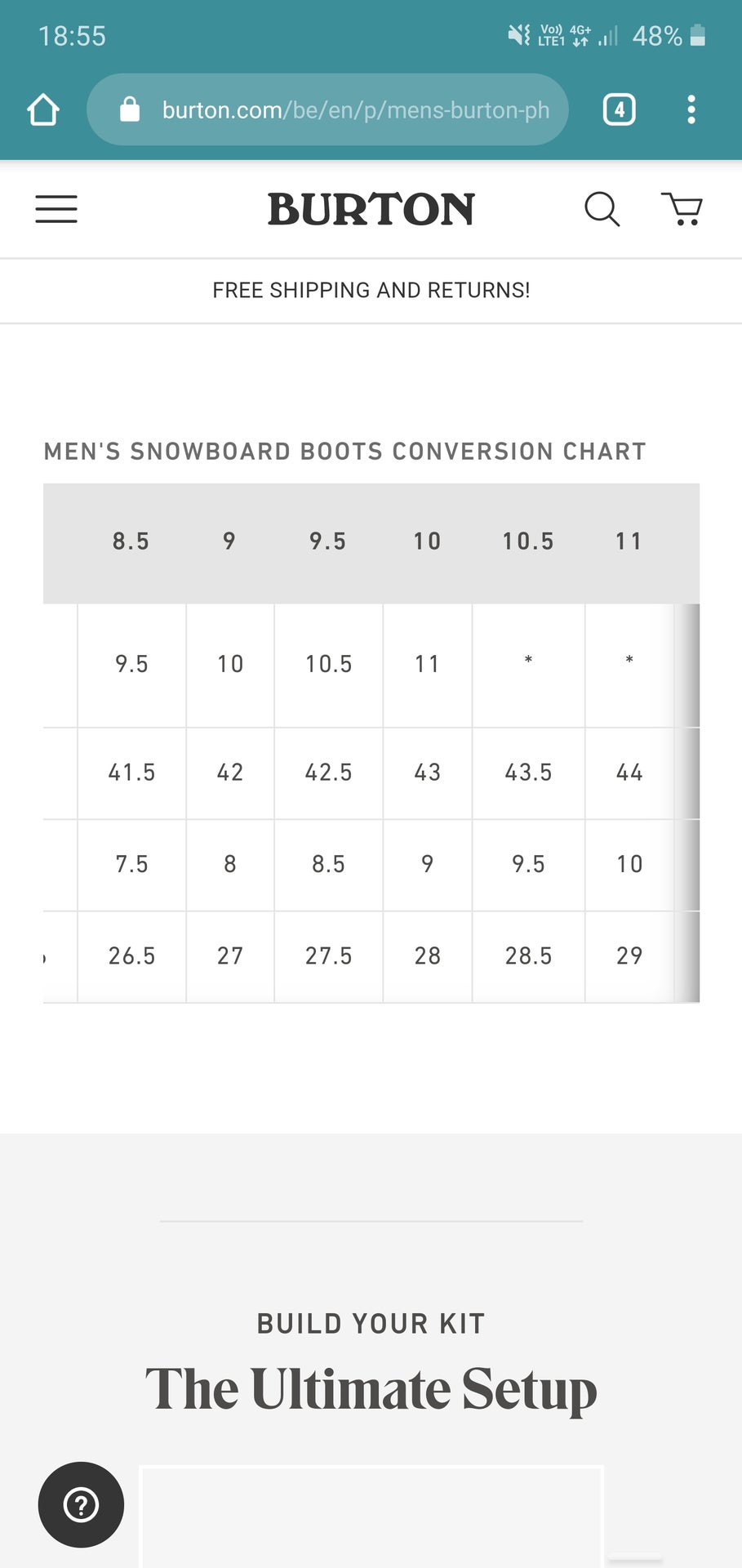Open the help question mark bubble
This screenshot has width=742, height=1568.
(81, 1504)
